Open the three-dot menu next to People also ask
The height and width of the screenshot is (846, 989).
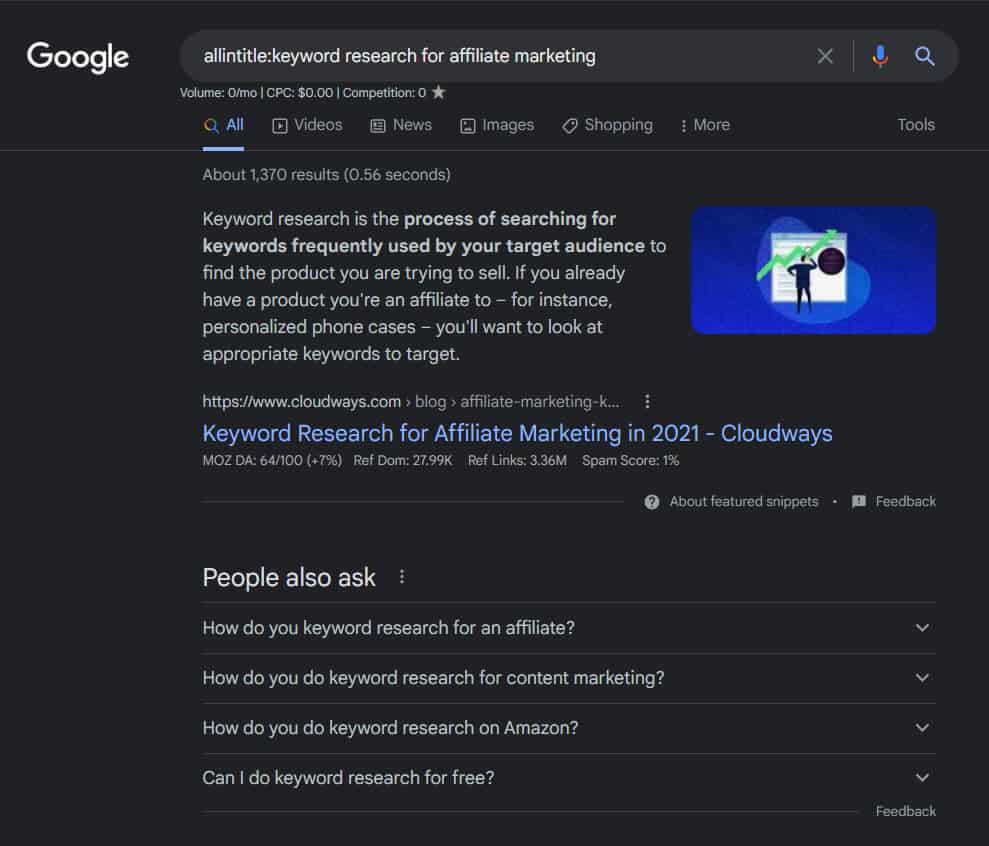pyautogui.click(x=401, y=576)
